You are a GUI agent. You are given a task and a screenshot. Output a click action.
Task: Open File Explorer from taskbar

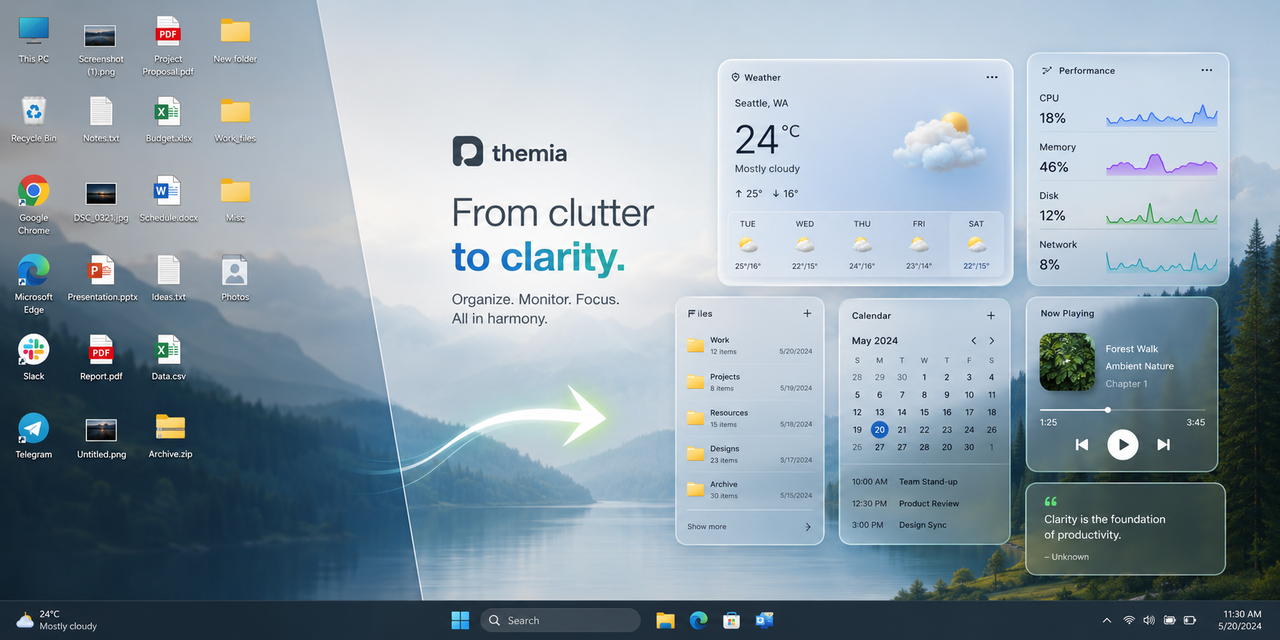[x=665, y=620]
